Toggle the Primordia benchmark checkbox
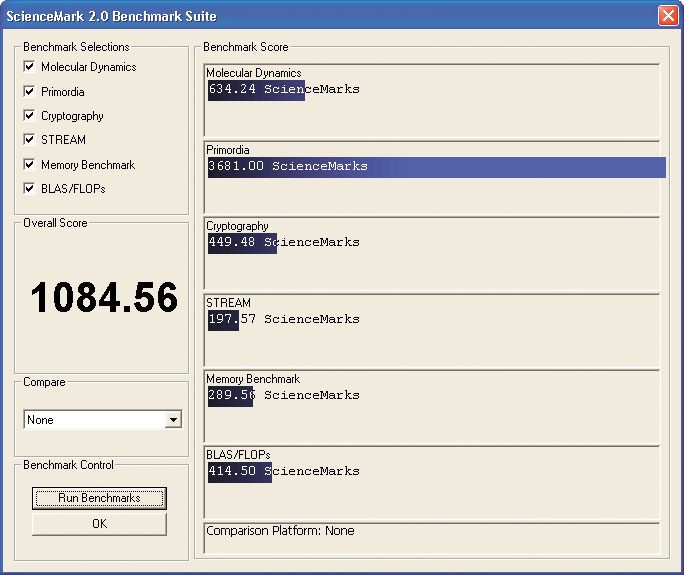684x575 pixels. coord(29,91)
